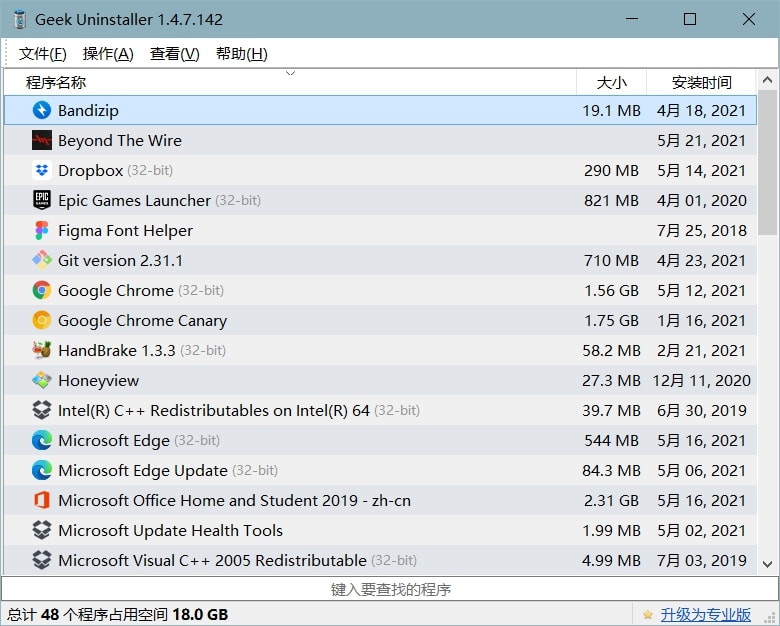This screenshot has height=626, width=780.
Task: Click the Intel(R) C++ Redistributables icon
Action: click(x=42, y=410)
